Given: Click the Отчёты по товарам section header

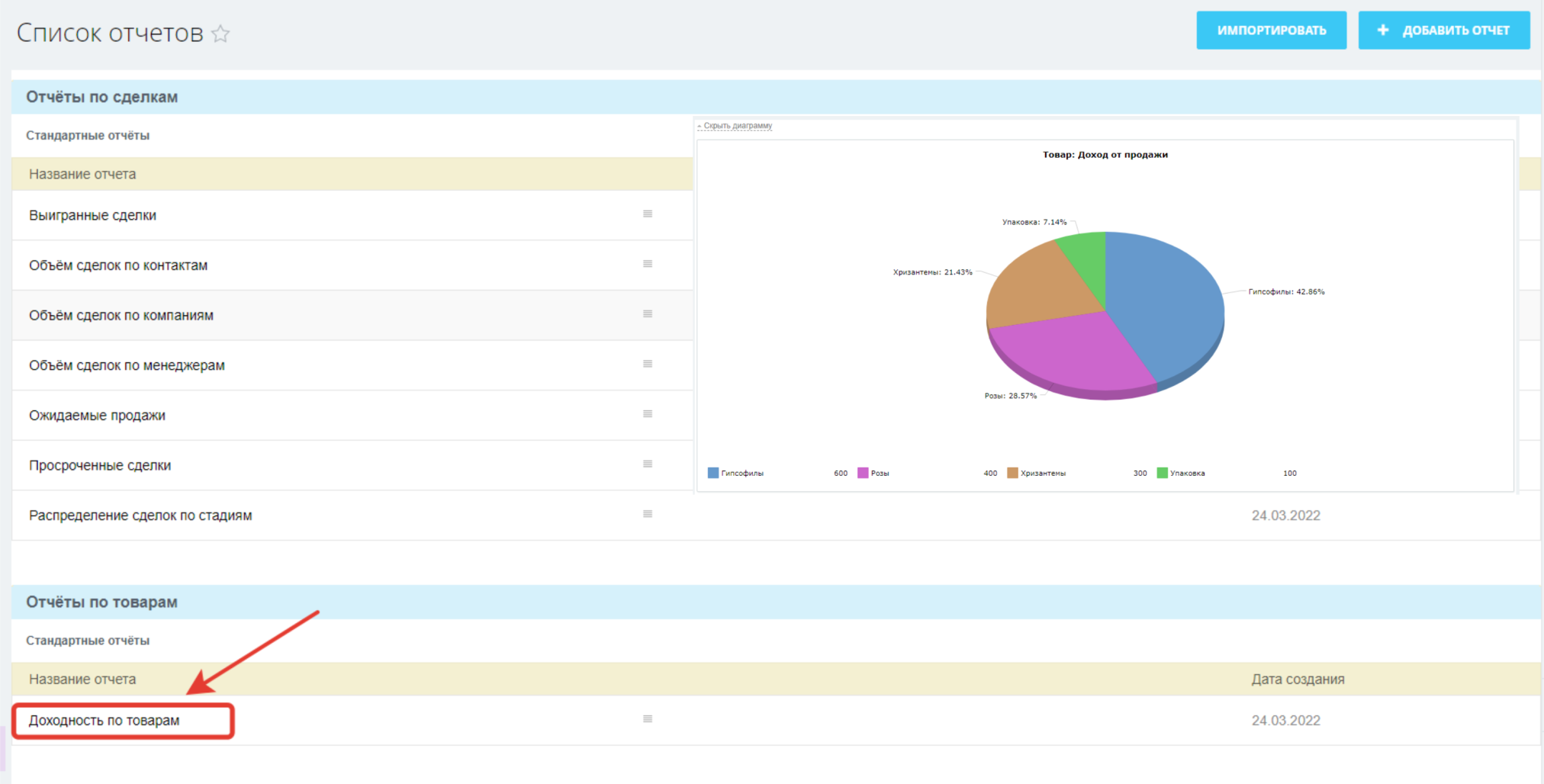Looking at the screenshot, I should pyautogui.click(x=102, y=602).
